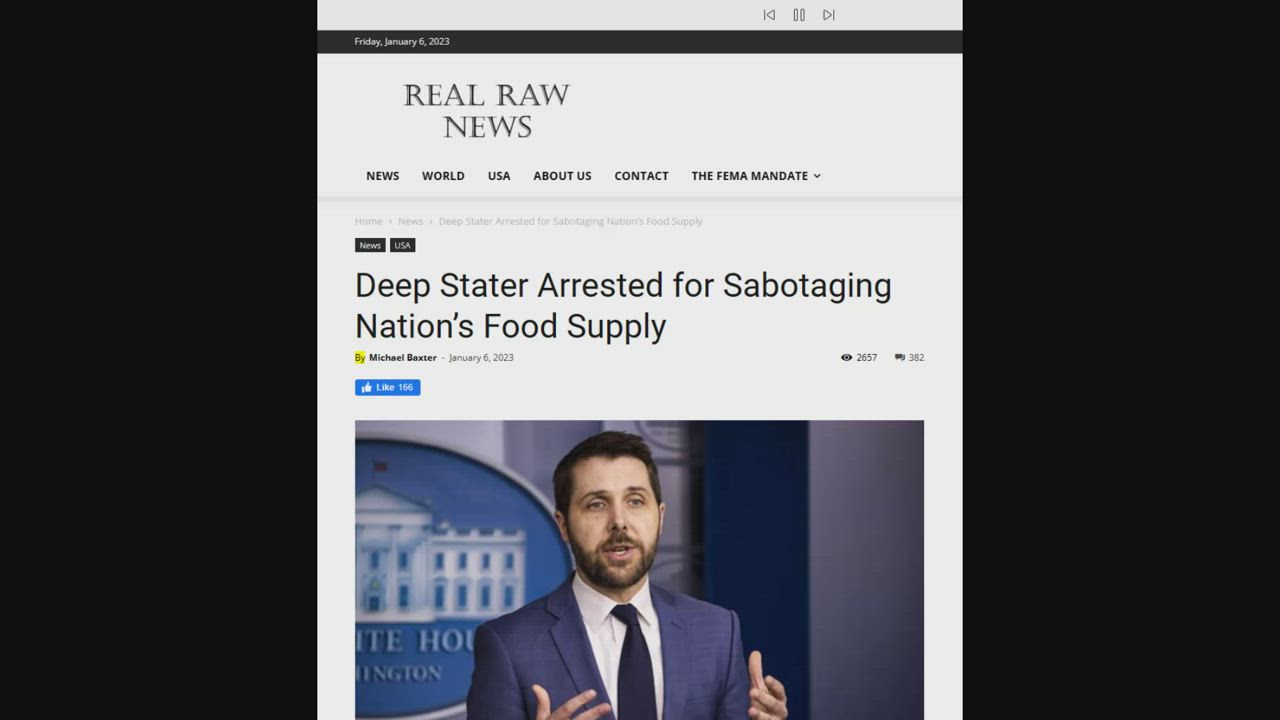Click the eye views icon
1280x720 pixels.
point(846,358)
